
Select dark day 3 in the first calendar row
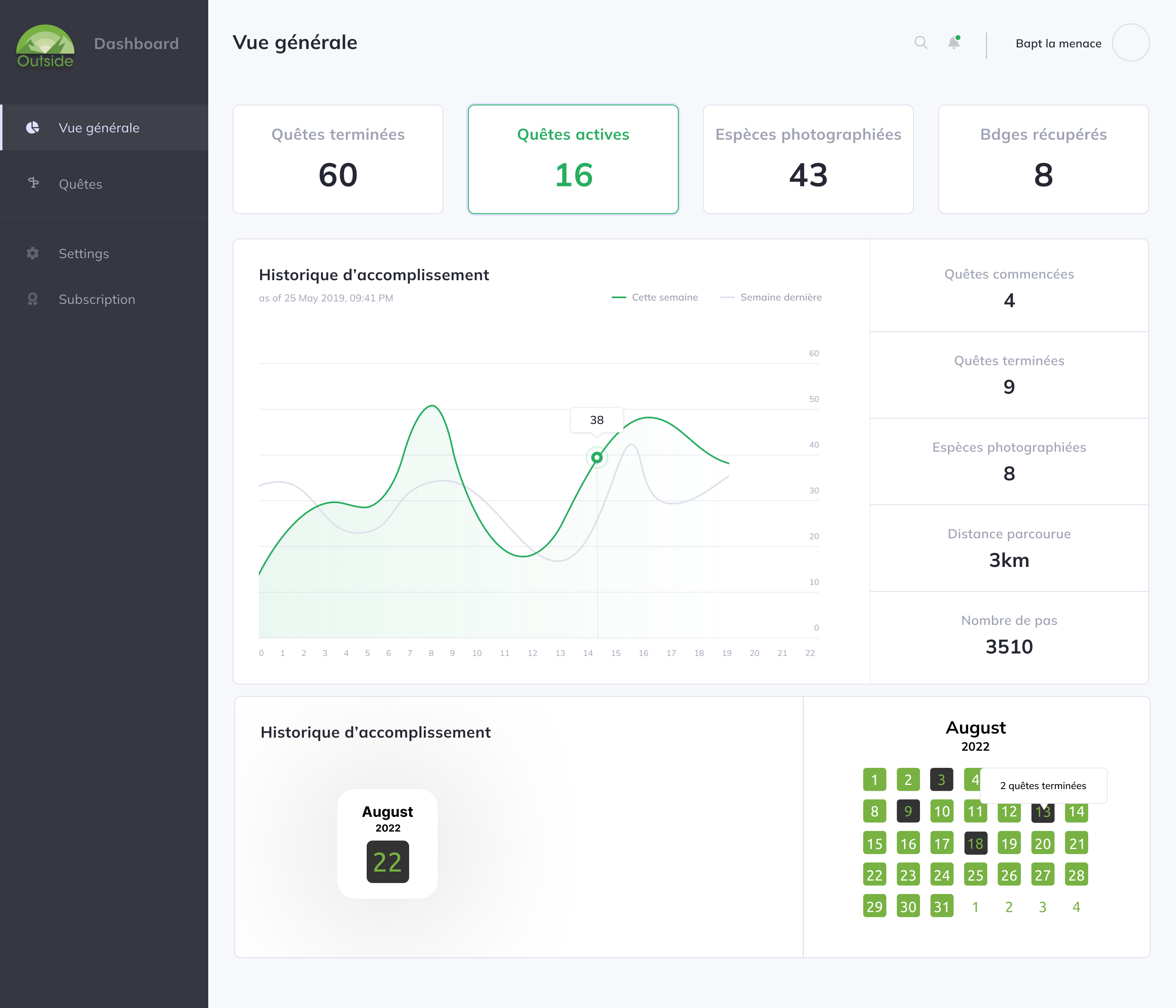942,780
